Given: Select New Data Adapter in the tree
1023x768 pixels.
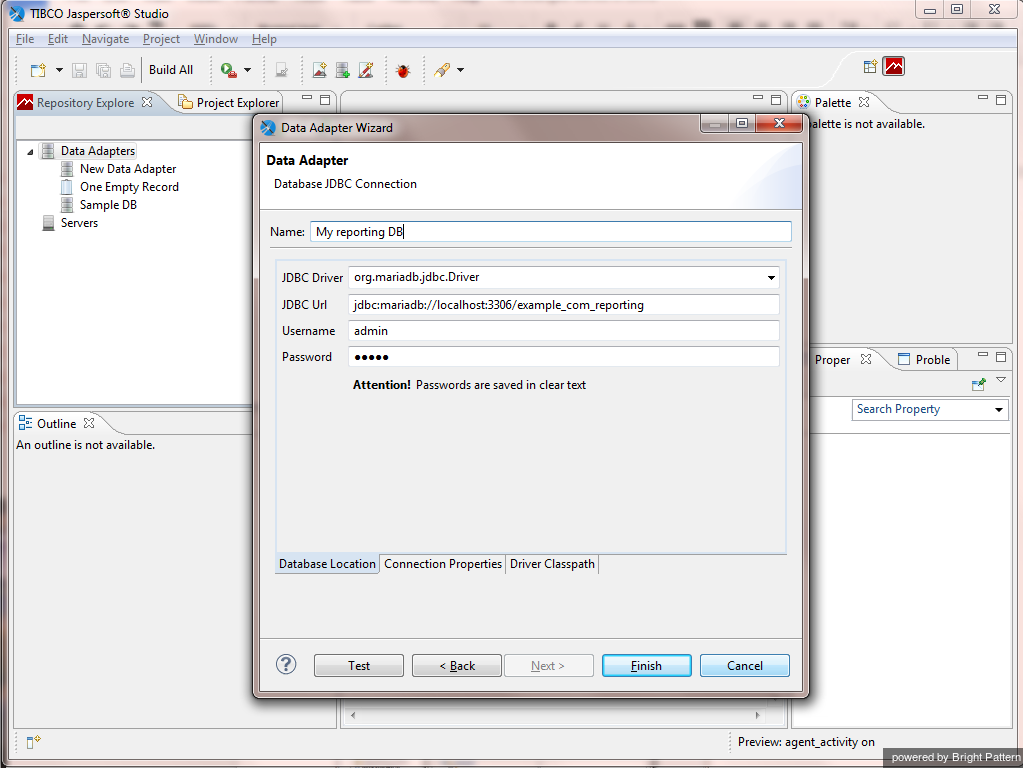Looking at the screenshot, I should click(x=128, y=169).
